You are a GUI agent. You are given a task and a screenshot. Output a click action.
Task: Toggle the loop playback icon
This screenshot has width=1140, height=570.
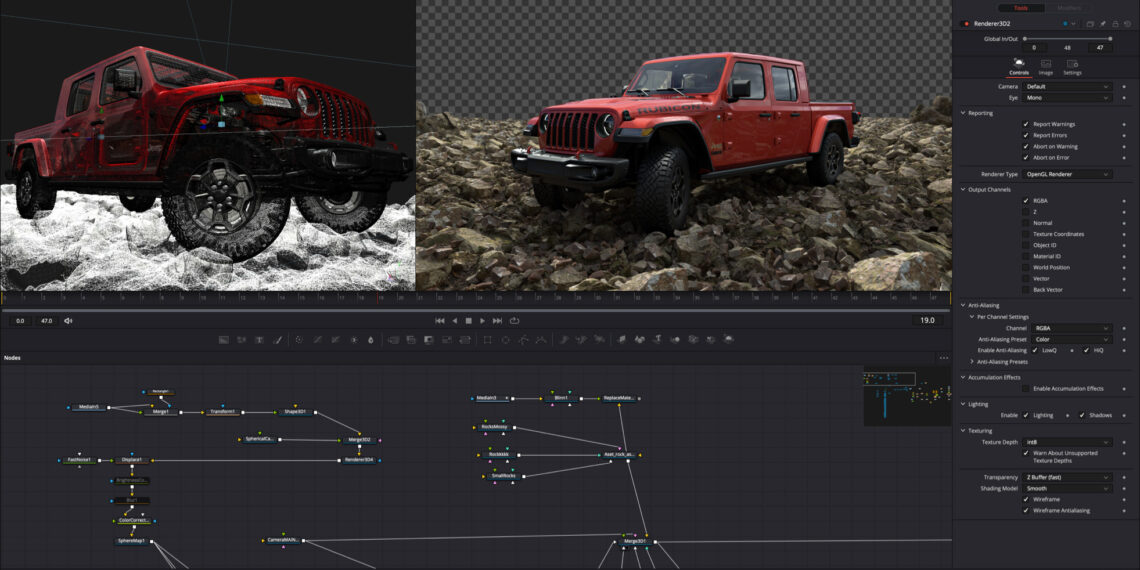tap(514, 321)
